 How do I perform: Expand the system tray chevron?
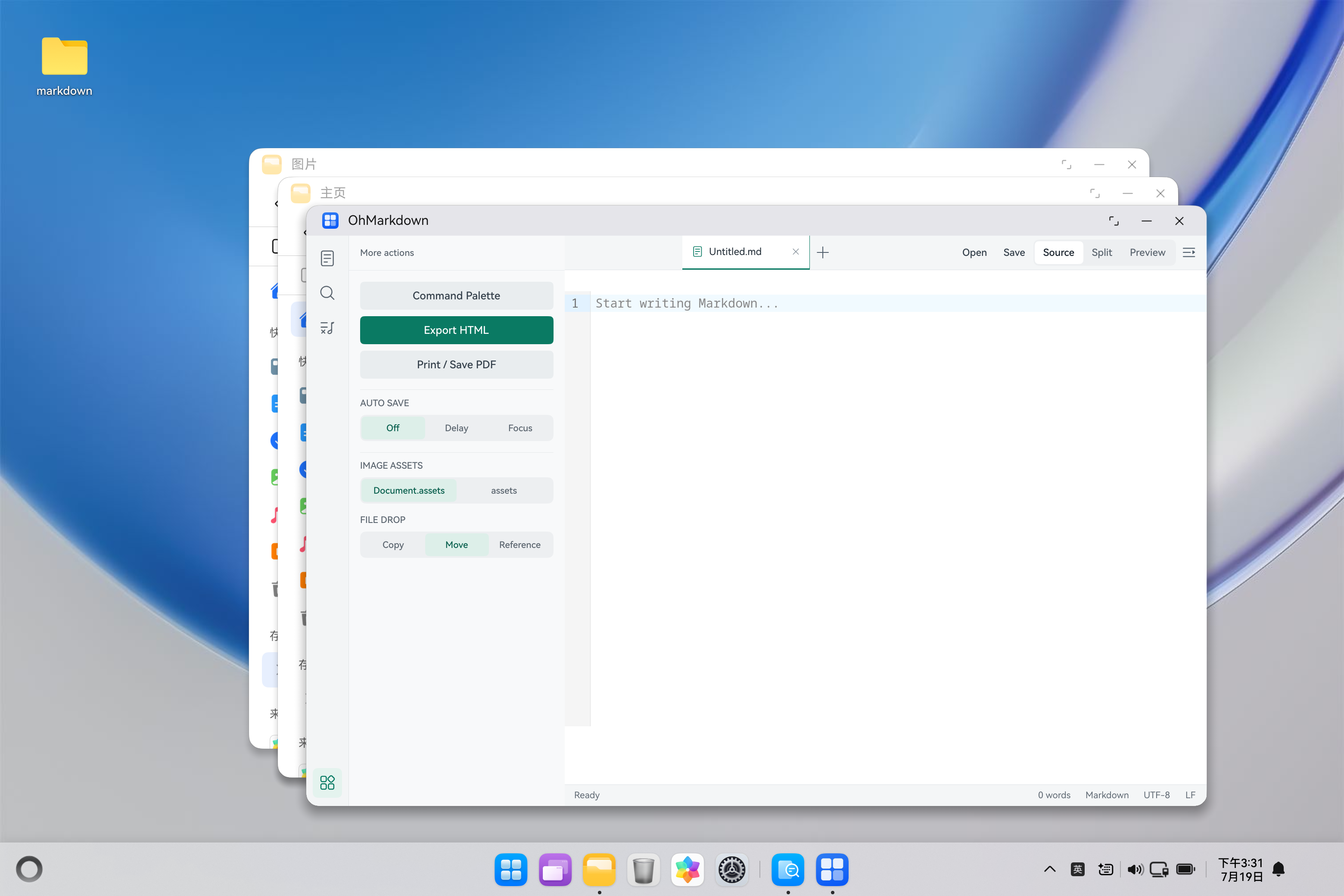point(1050,869)
